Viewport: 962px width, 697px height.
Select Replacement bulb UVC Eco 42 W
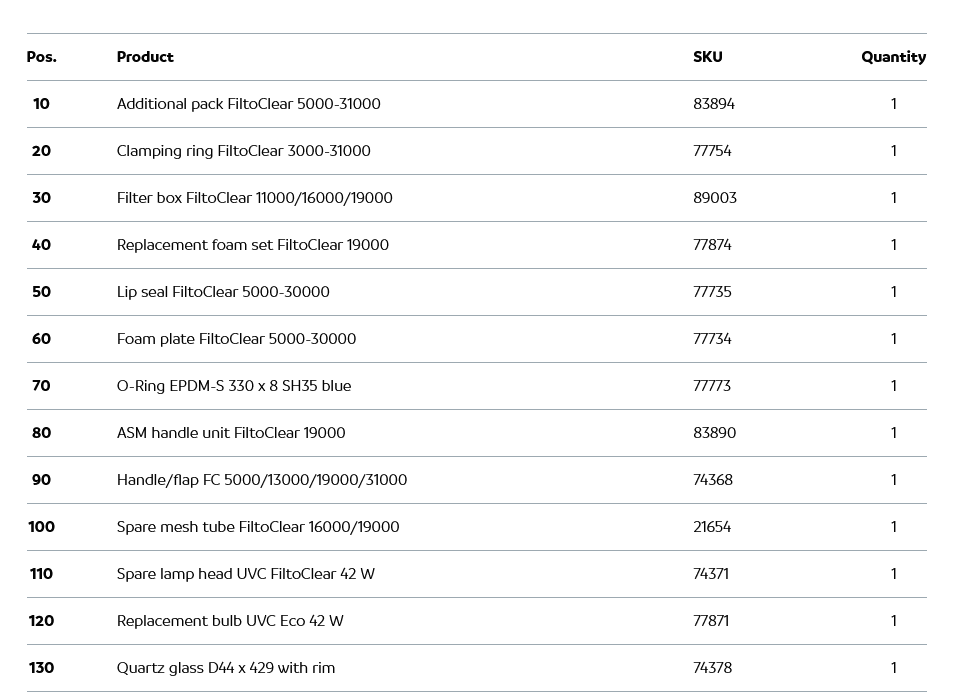230,621
